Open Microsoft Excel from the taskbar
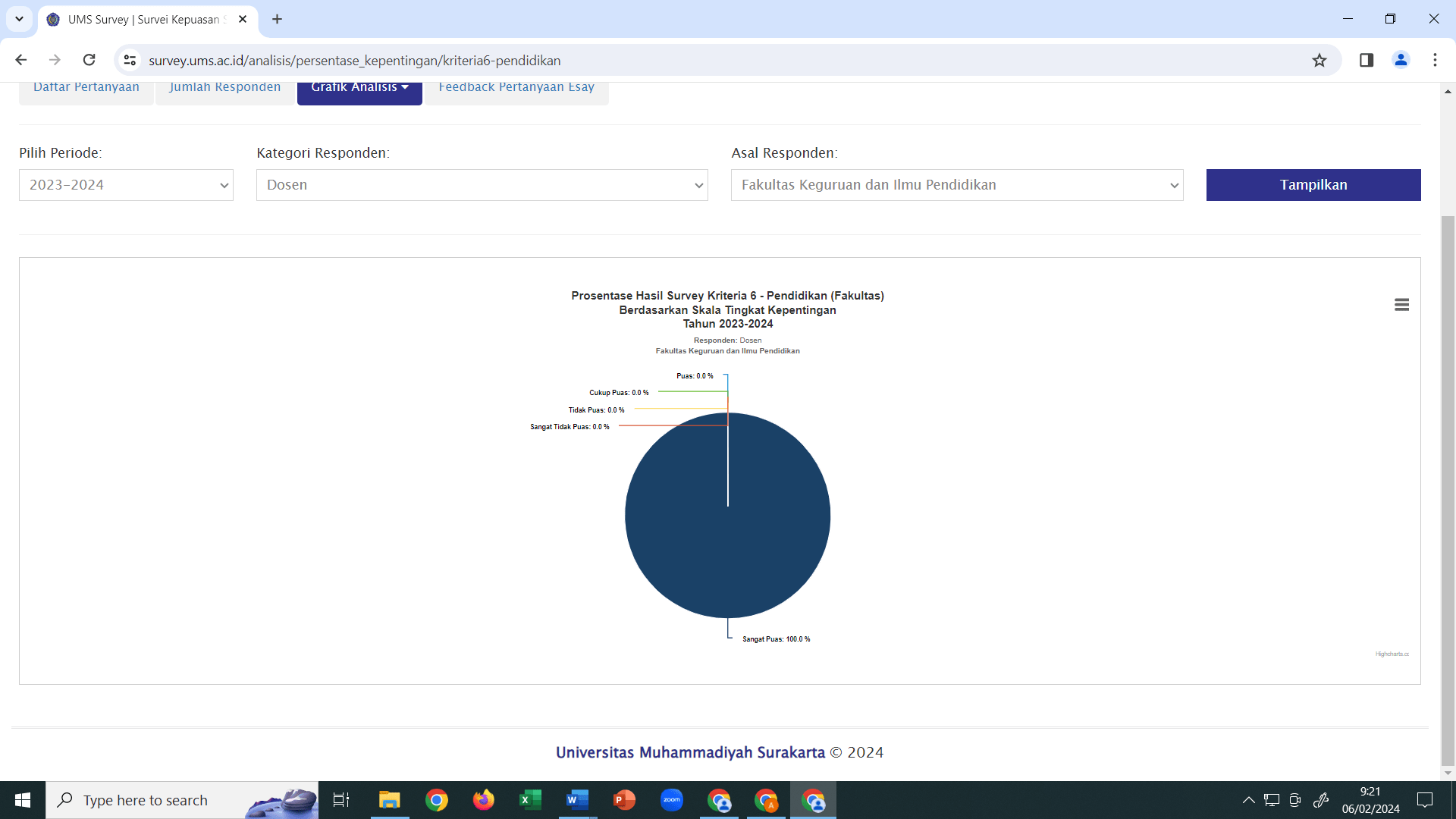The image size is (1456, 819). [x=530, y=800]
